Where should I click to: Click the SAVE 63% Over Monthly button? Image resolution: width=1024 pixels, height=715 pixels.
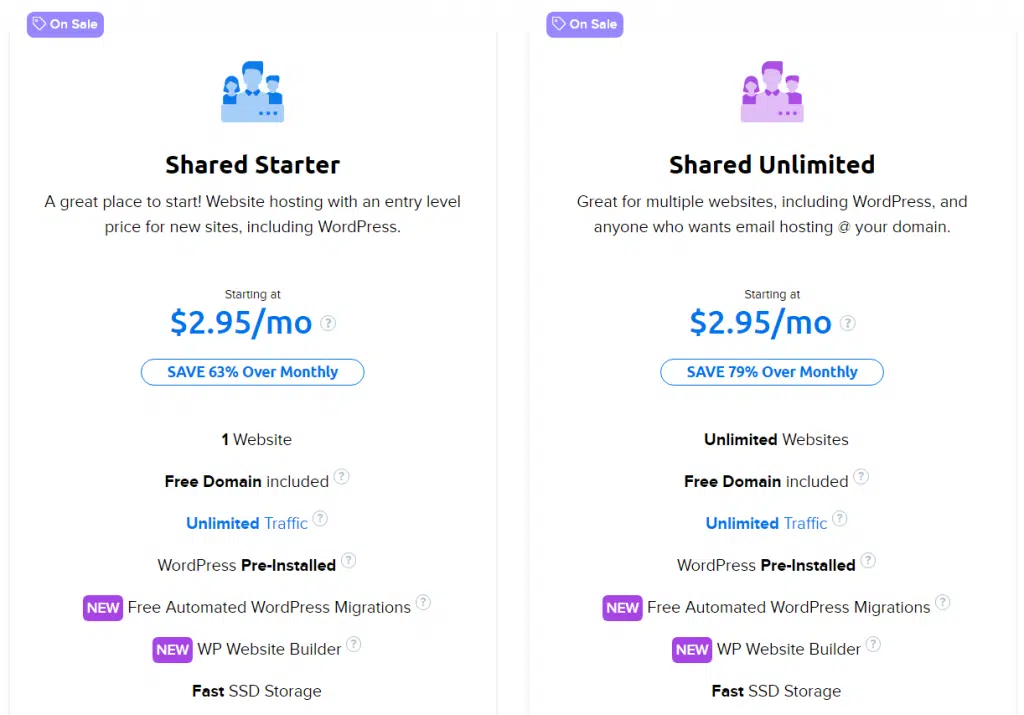(253, 372)
